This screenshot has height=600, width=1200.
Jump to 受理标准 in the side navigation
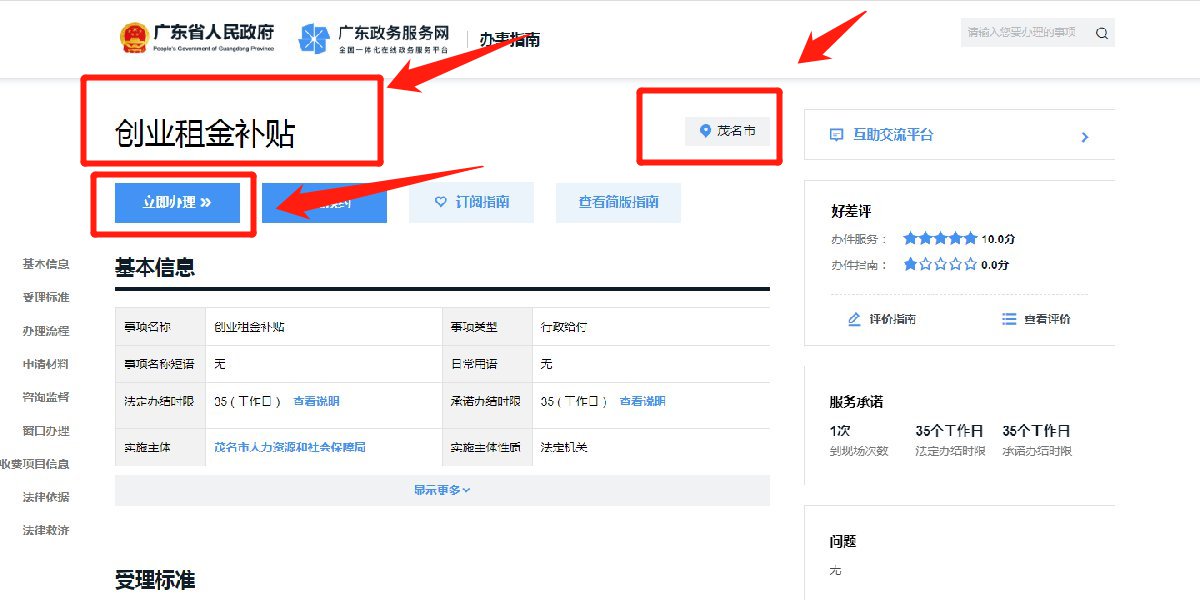click(46, 297)
